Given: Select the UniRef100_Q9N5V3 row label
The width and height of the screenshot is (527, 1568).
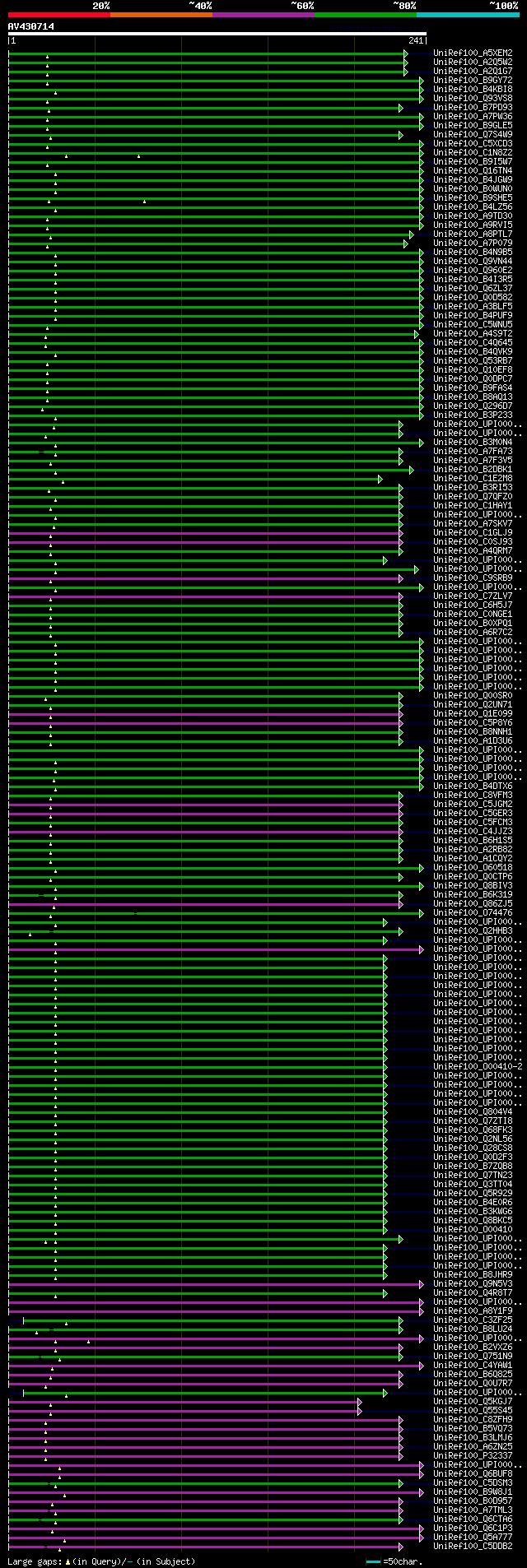Looking at the screenshot, I should coord(473,1283).
